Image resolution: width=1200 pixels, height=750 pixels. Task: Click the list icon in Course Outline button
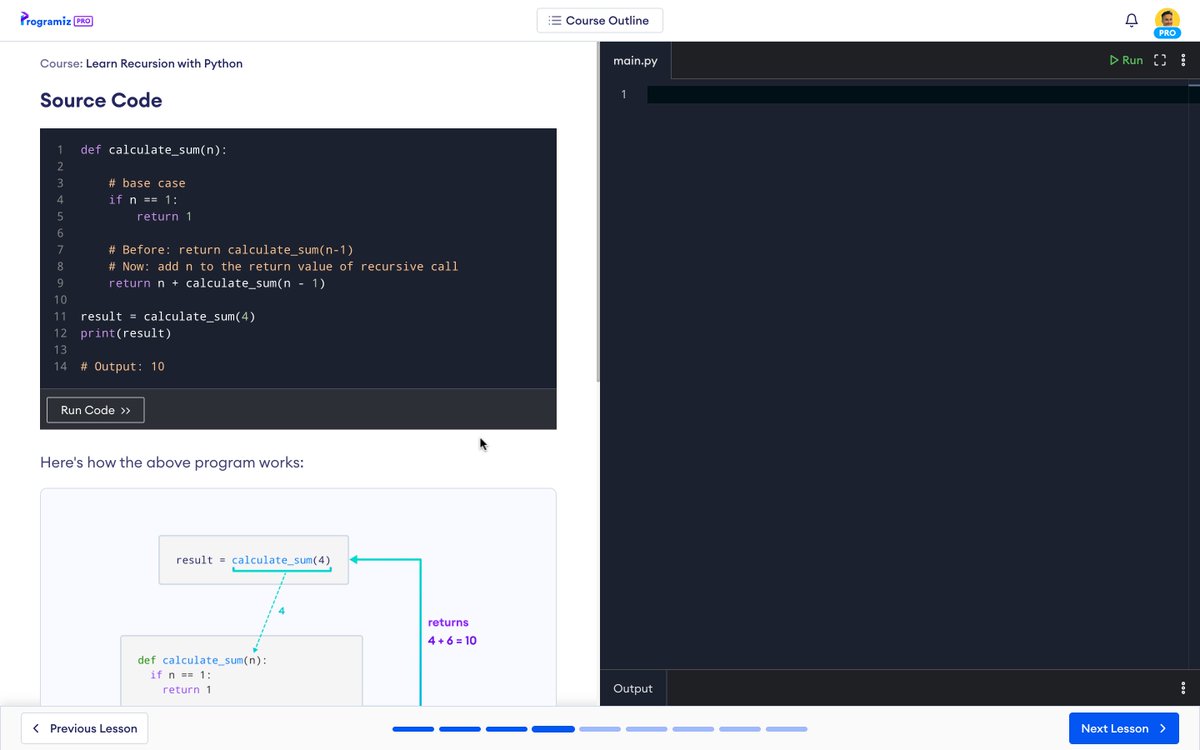click(x=555, y=20)
